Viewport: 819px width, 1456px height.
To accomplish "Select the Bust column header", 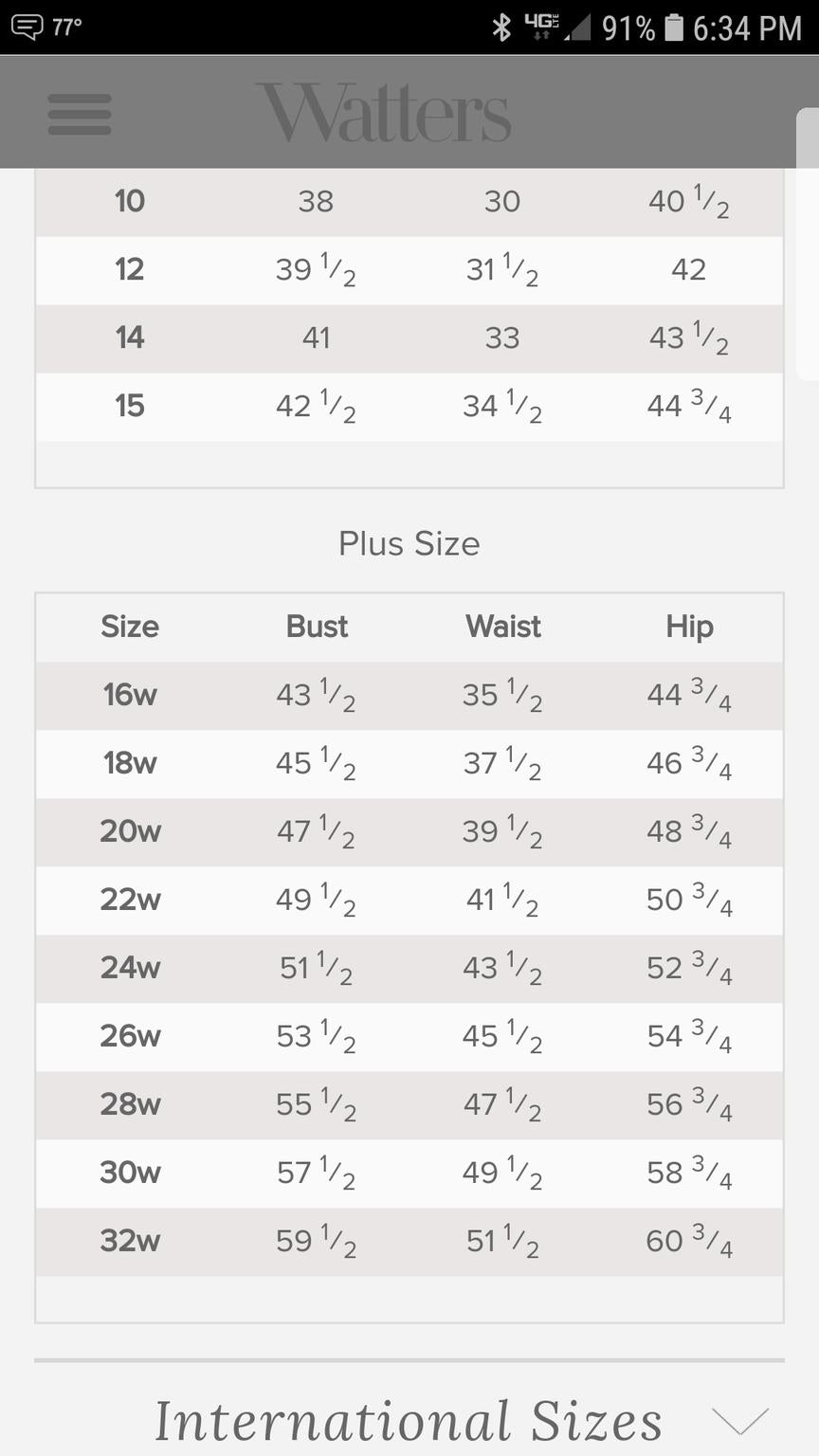I will (317, 627).
